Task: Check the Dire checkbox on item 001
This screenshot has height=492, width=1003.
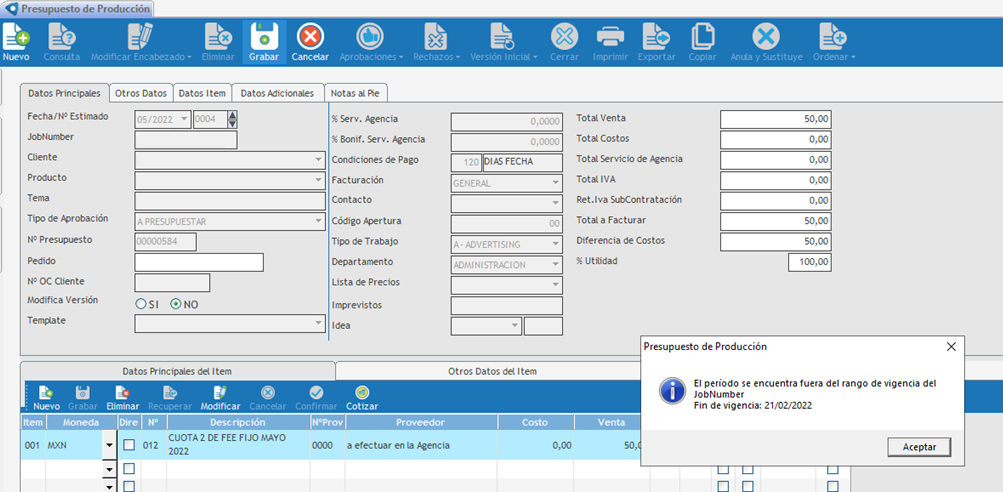Action: tap(129, 445)
